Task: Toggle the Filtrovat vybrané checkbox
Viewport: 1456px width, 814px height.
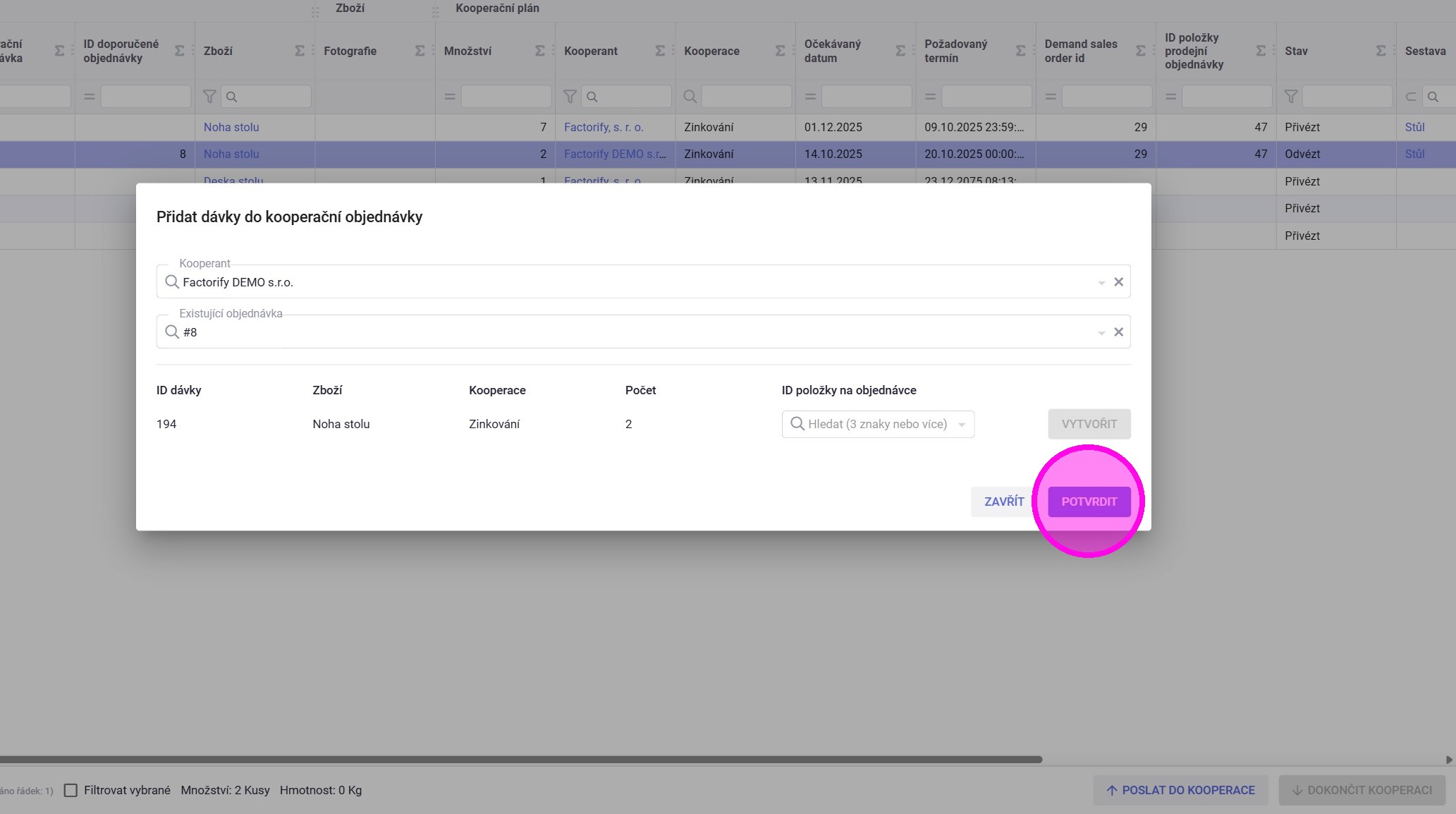Action: [x=71, y=790]
